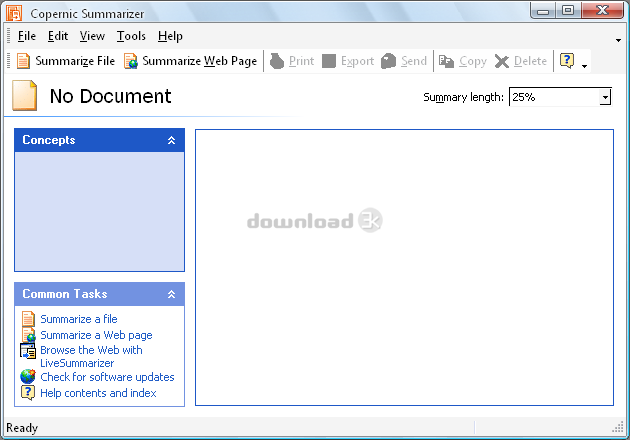Screen dimensions: 630x440
Task: Click the Ready status bar text
Action: [x=22, y=428]
